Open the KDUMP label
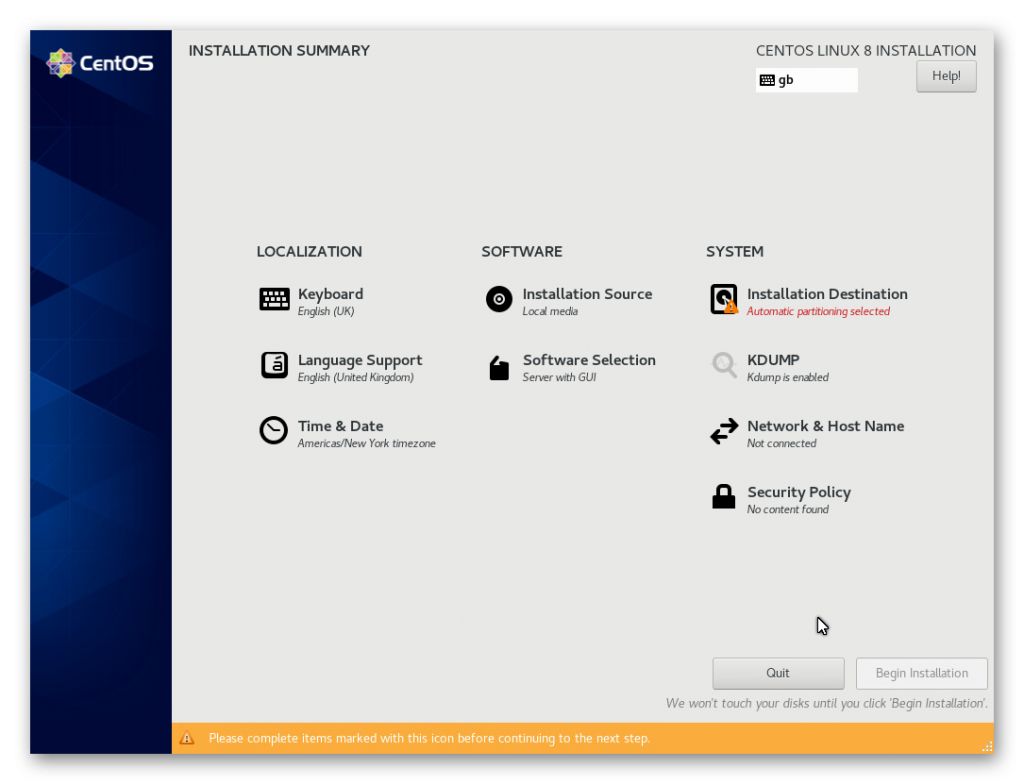 point(773,360)
